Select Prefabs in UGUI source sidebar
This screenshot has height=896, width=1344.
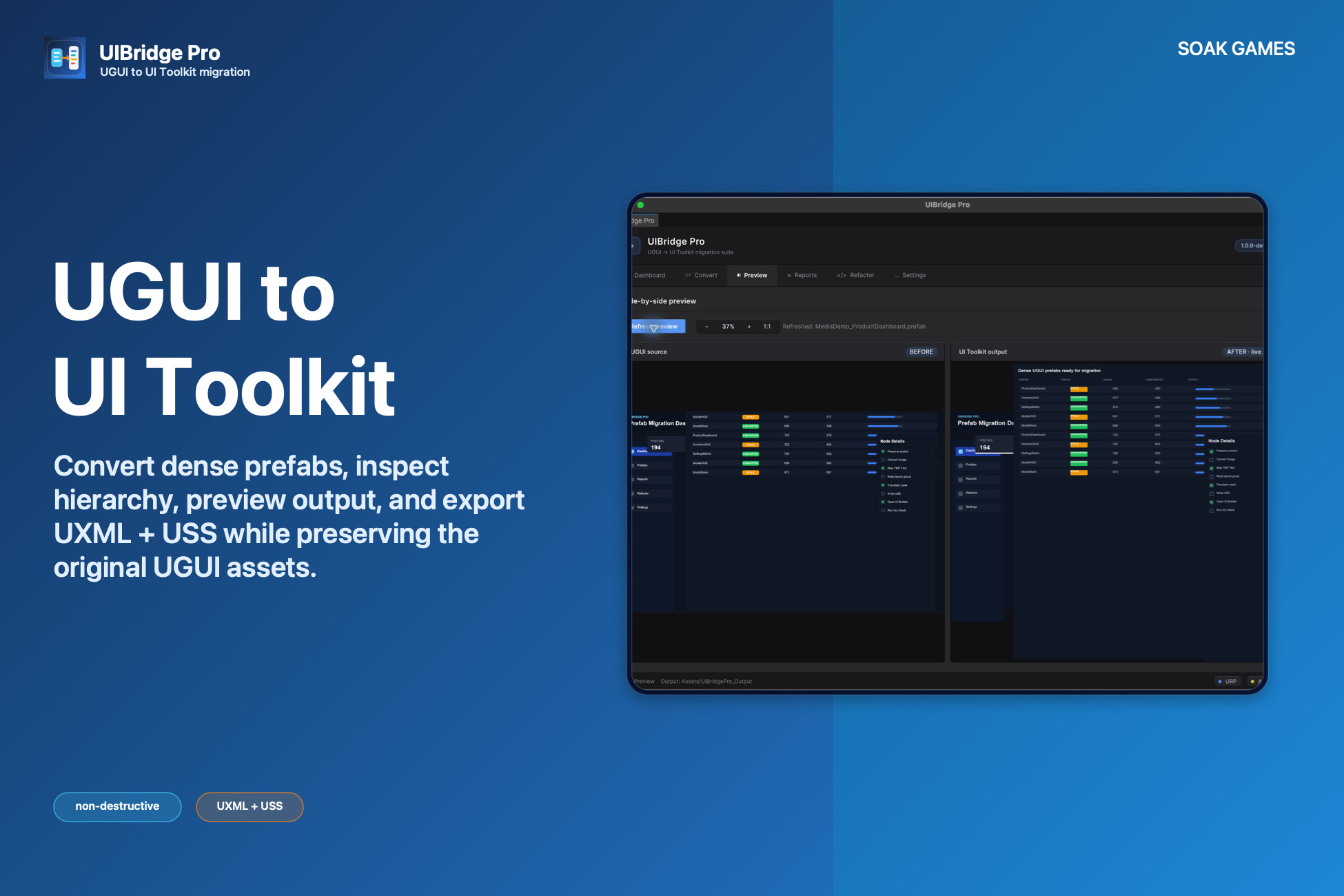coord(651,465)
